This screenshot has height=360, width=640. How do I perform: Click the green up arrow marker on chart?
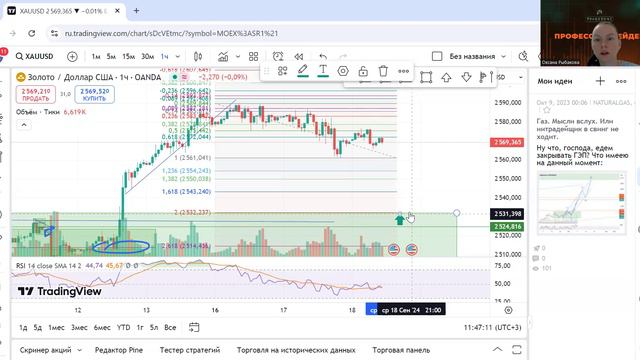[x=400, y=220]
